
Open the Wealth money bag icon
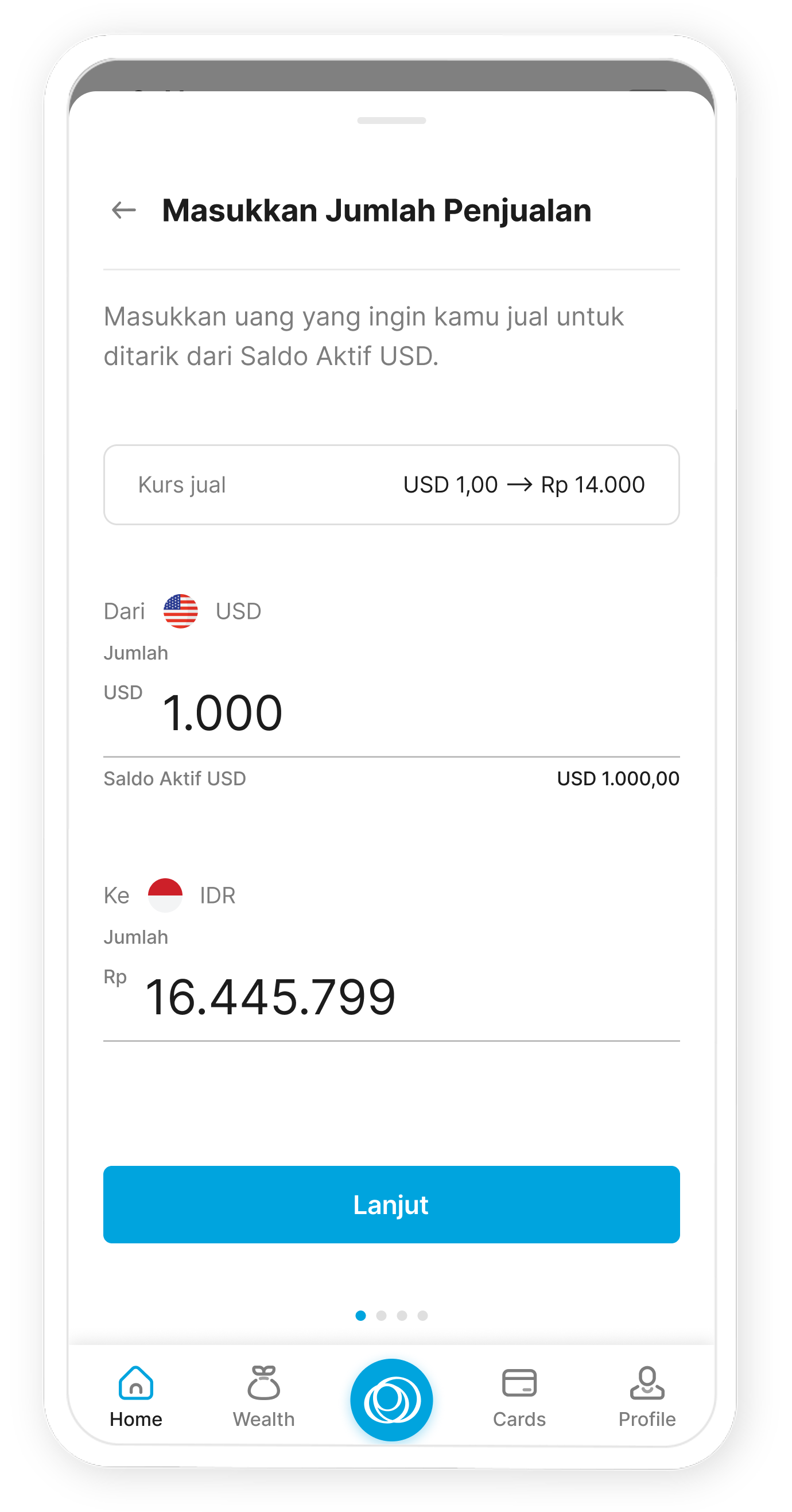point(263,1383)
